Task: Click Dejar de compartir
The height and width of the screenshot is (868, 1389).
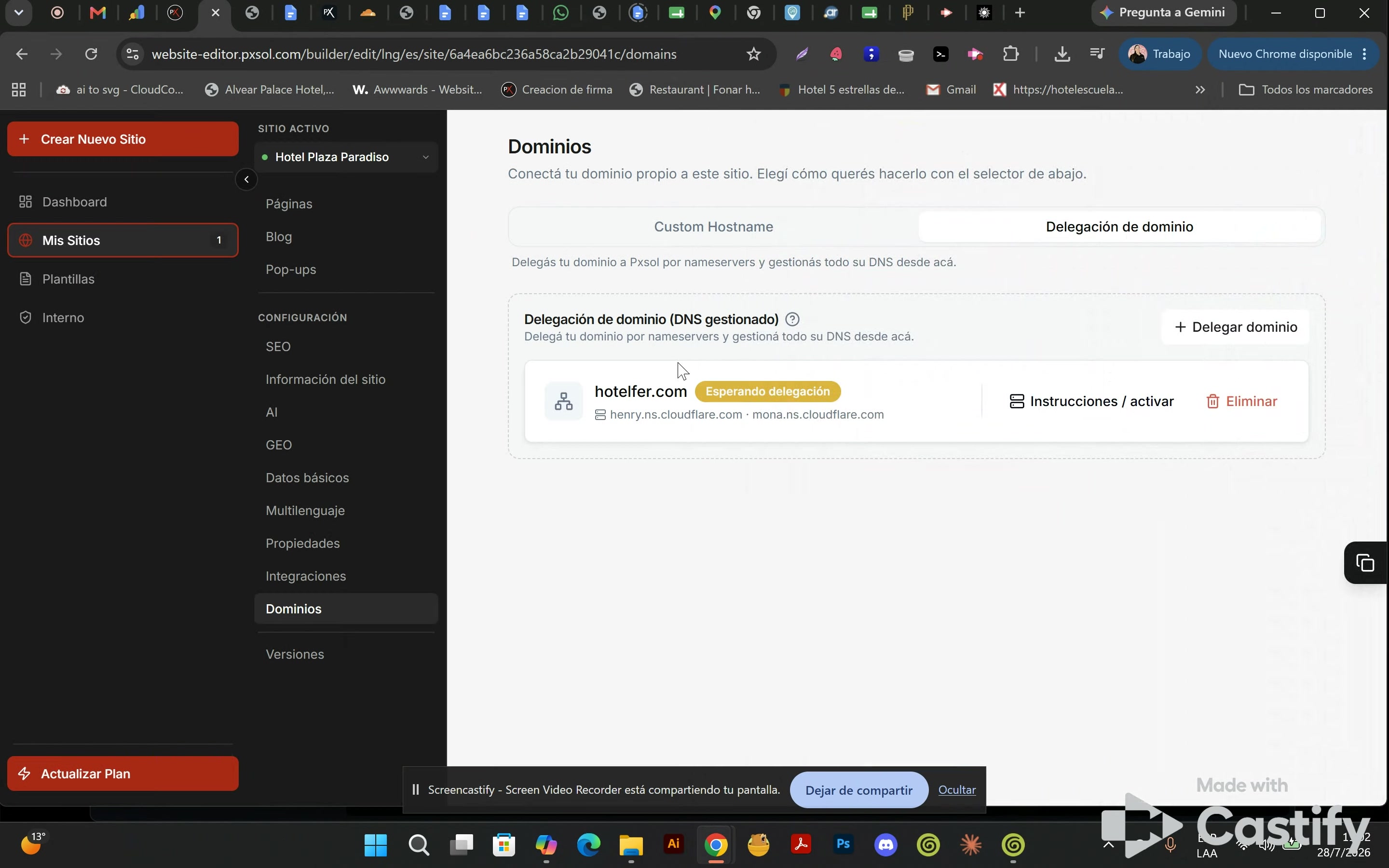Action: click(x=858, y=790)
